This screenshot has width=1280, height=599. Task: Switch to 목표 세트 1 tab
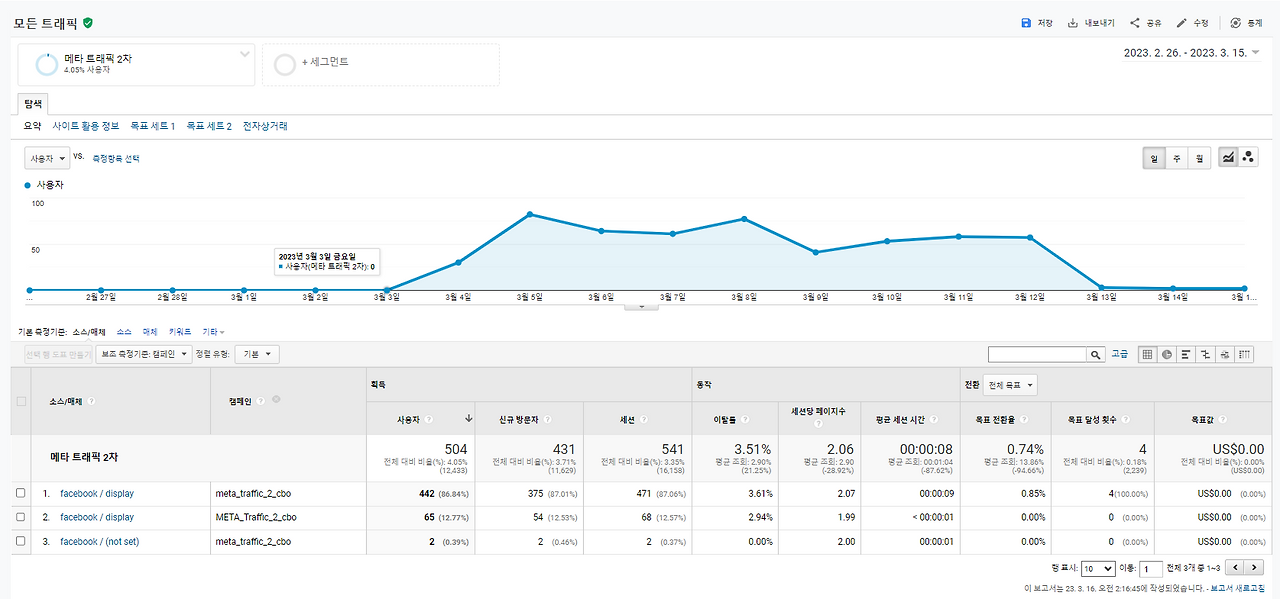[x=153, y=126]
